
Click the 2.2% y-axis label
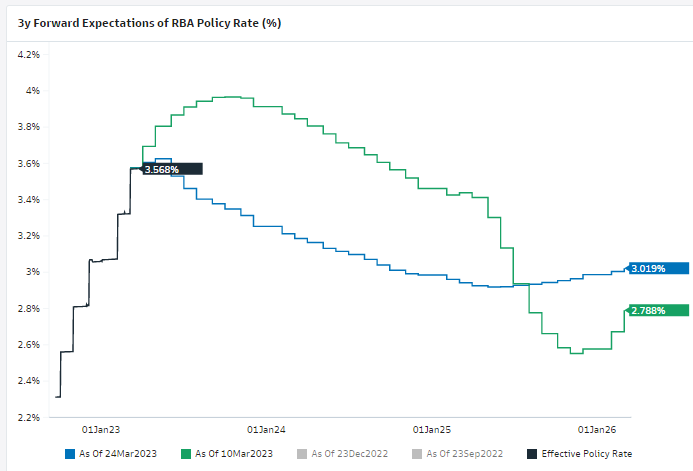[28, 417]
